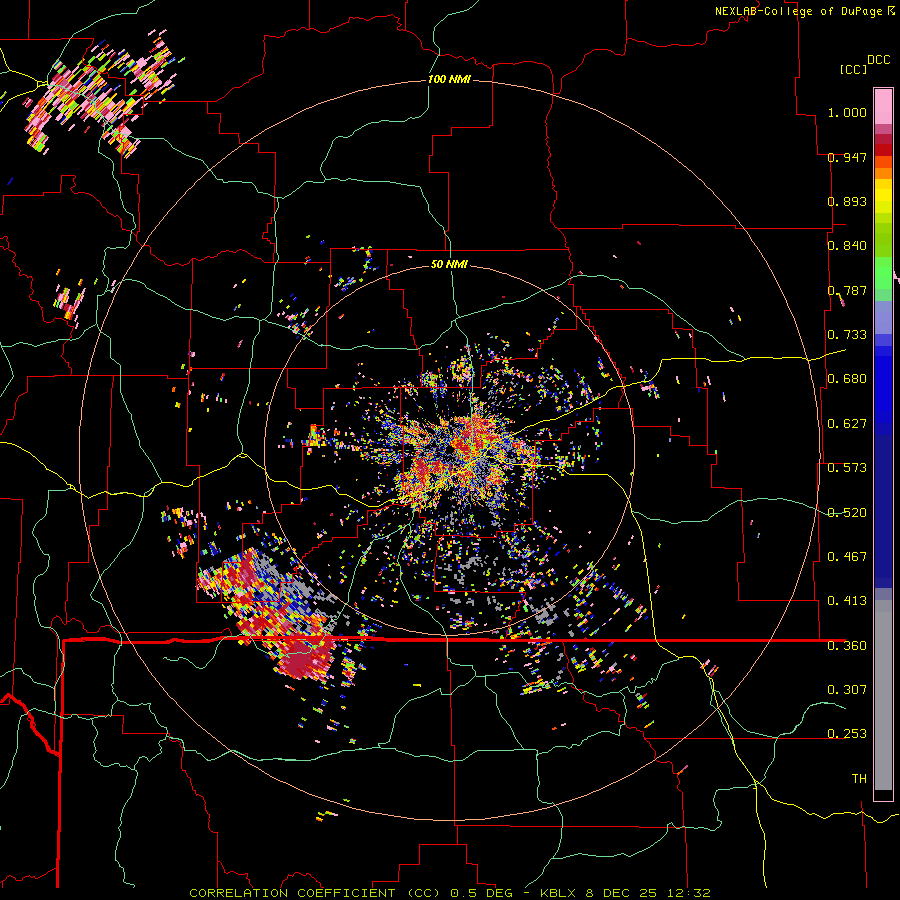Click the 0.360 color scale value
This screenshot has width=900, height=900.
pyautogui.click(x=847, y=646)
